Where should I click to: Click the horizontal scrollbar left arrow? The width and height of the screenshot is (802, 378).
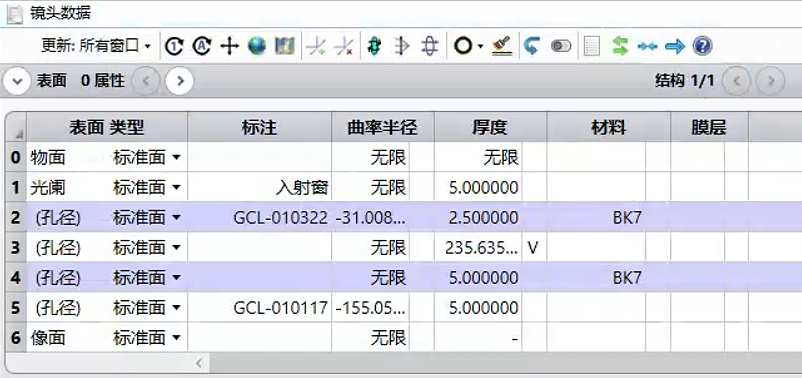coord(199,363)
